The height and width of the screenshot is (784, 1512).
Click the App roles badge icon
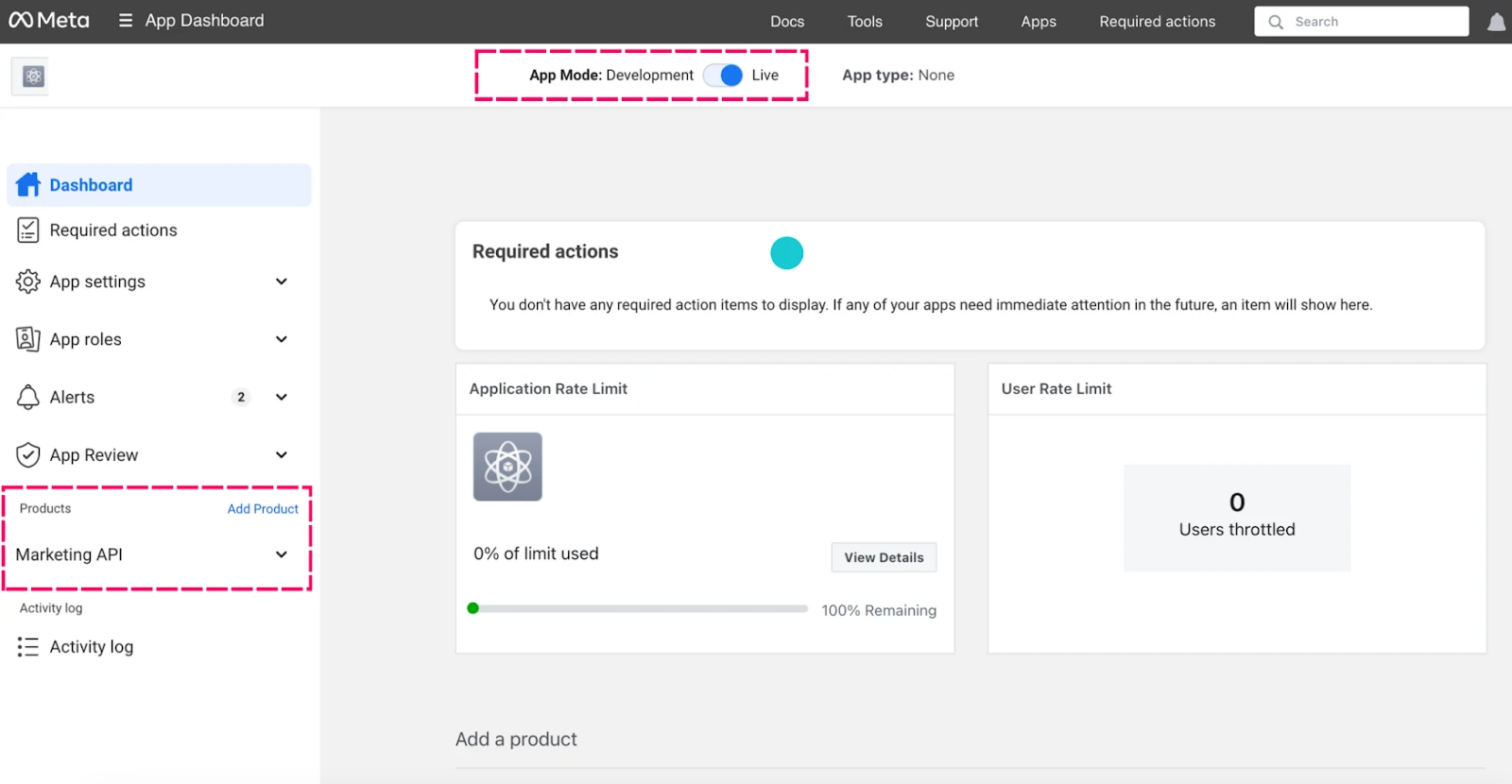(x=28, y=339)
